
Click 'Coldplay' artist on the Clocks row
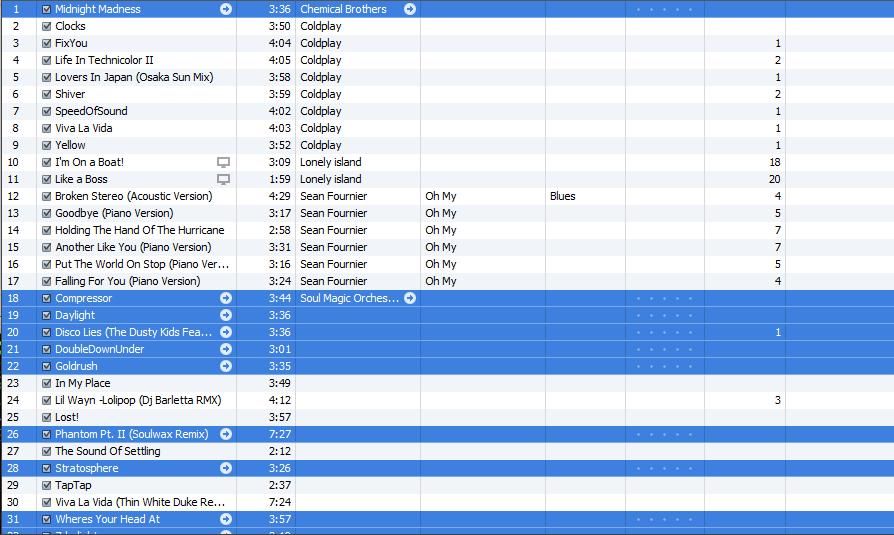(321, 26)
